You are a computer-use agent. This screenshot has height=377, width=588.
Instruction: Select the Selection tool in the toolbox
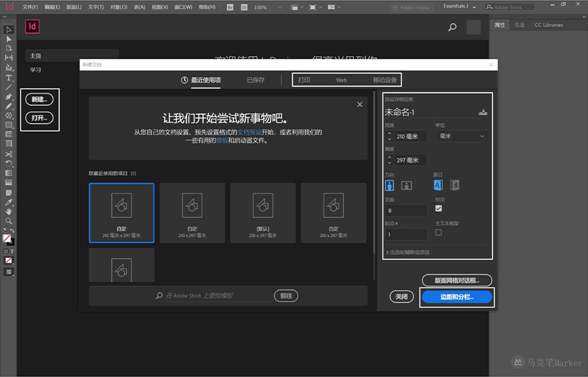9,30
